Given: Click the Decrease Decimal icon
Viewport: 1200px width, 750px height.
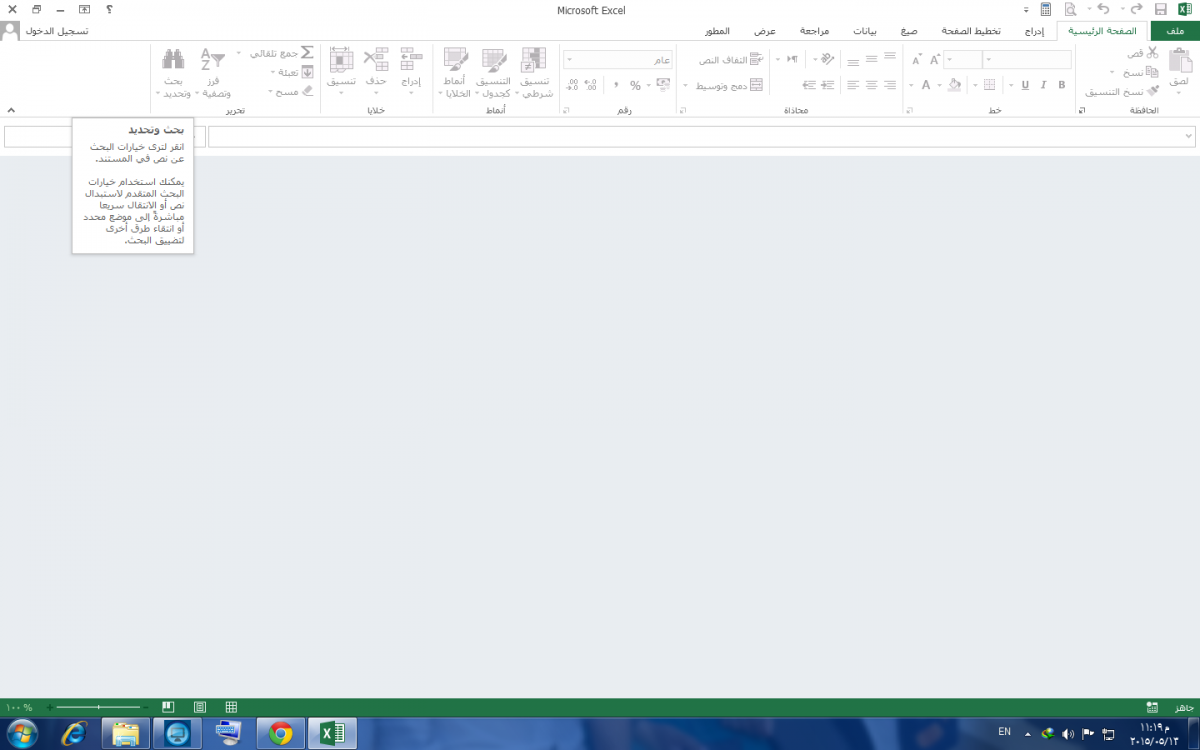Looking at the screenshot, I should pos(572,85).
